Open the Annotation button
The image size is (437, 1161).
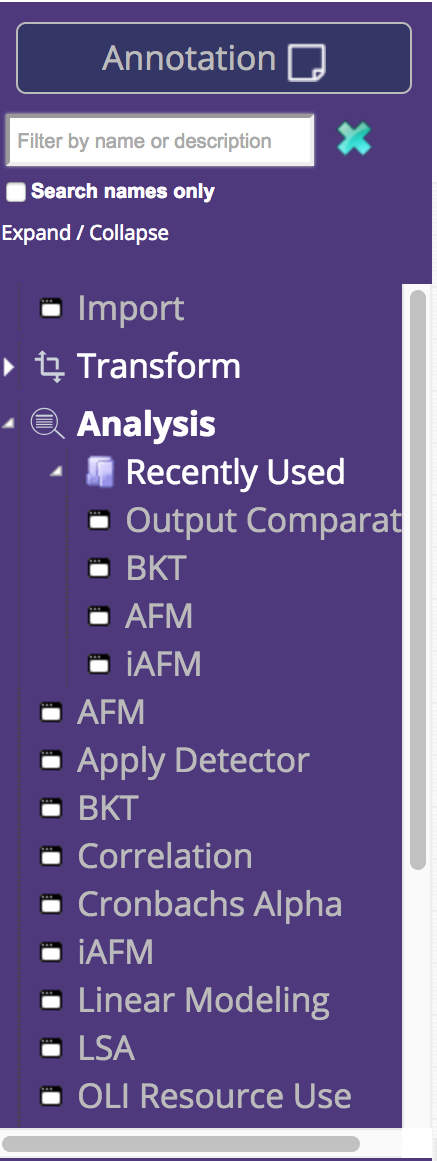coord(214,58)
